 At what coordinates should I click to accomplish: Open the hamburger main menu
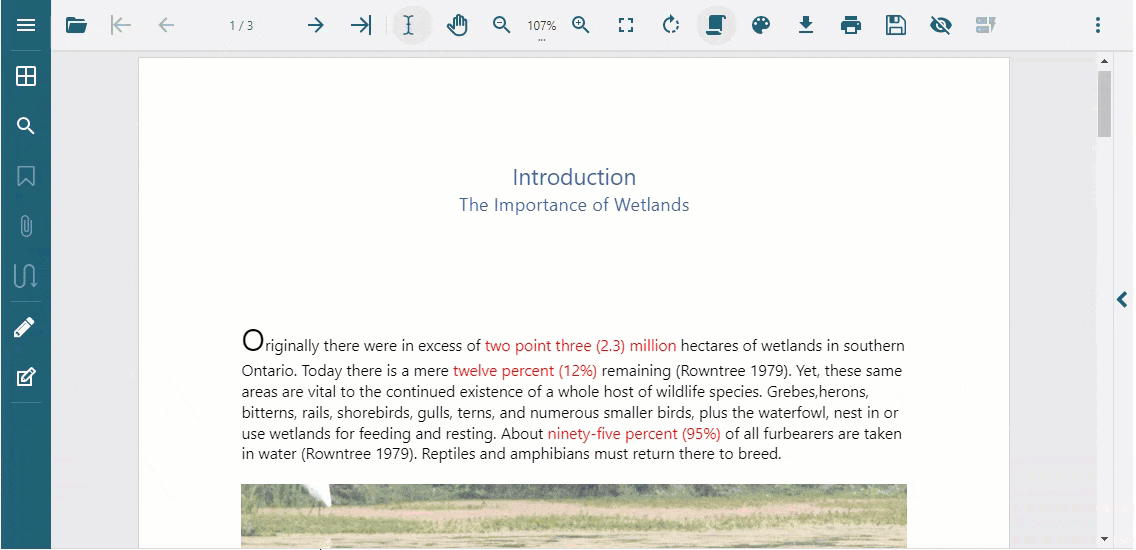[26, 25]
